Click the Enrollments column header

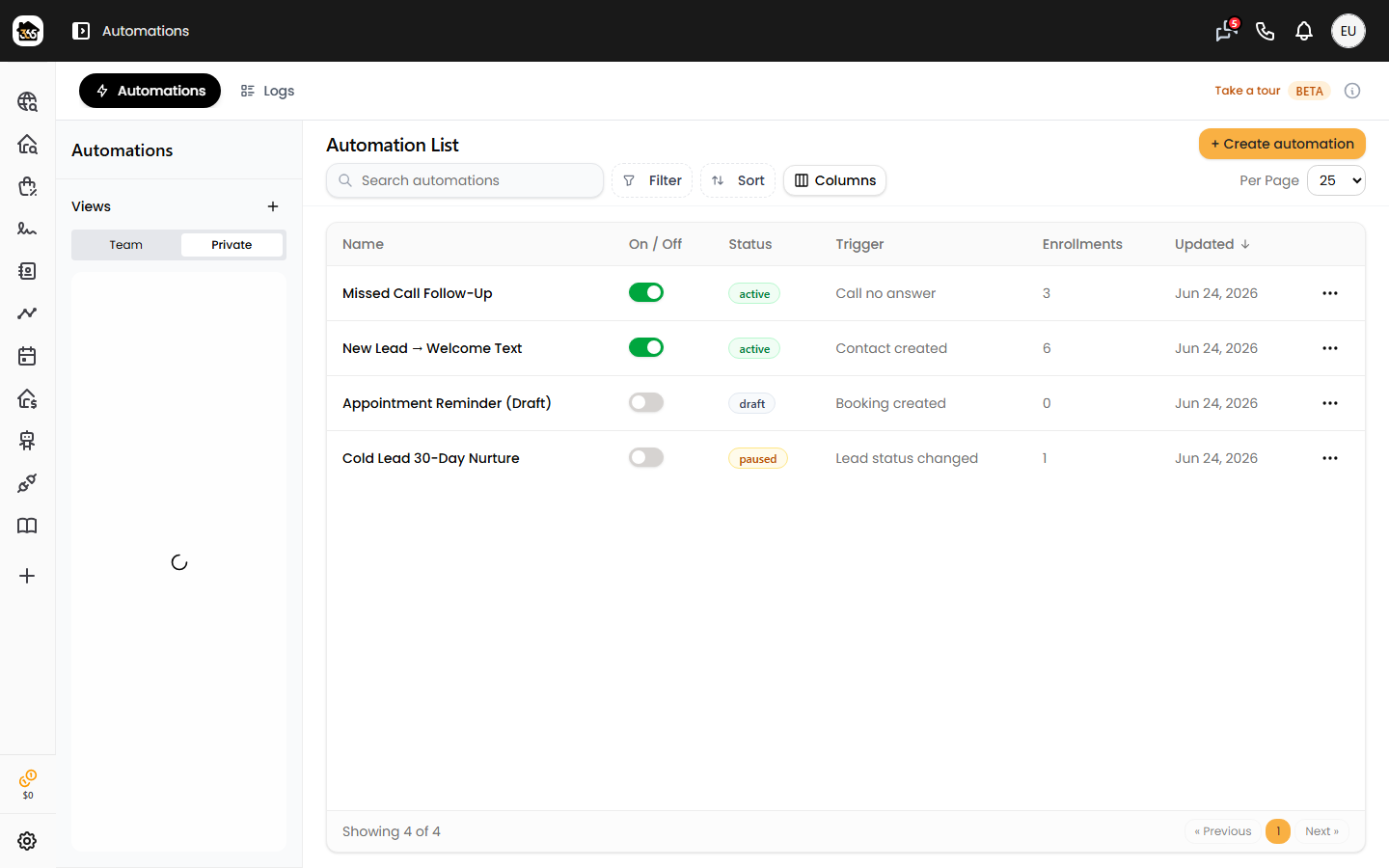[x=1082, y=244]
